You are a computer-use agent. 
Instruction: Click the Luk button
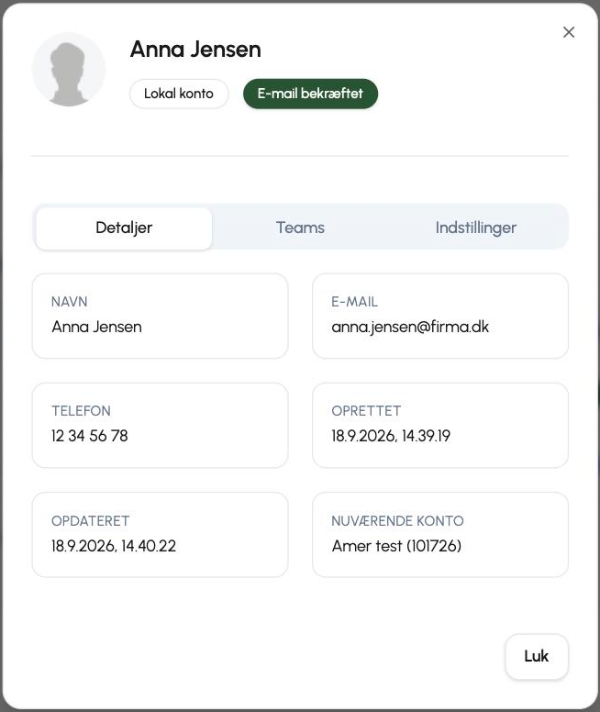(x=536, y=656)
